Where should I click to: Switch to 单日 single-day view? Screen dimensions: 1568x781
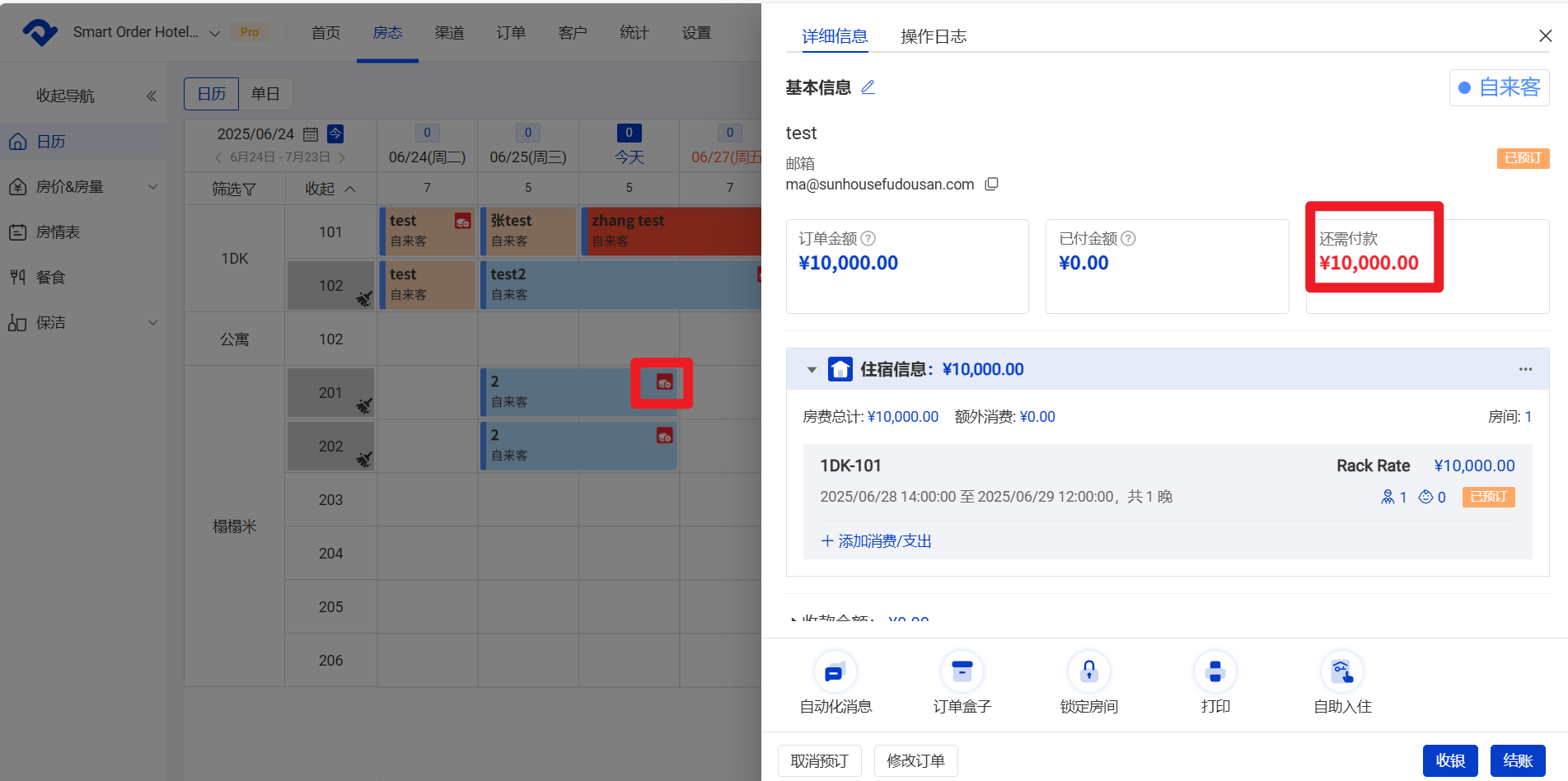(265, 94)
